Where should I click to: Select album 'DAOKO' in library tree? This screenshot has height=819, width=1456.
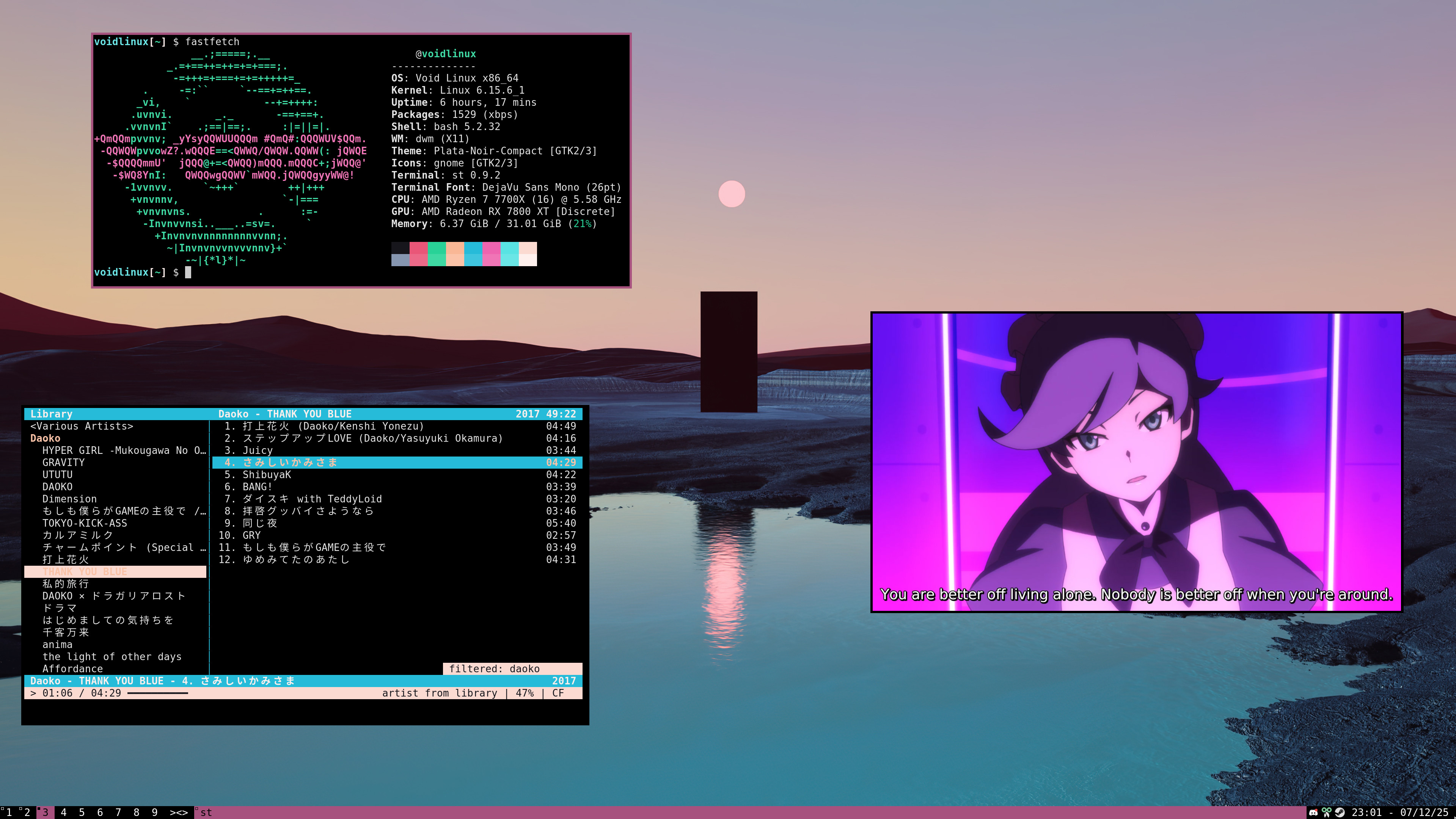pyautogui.click(x=57, y=486)
